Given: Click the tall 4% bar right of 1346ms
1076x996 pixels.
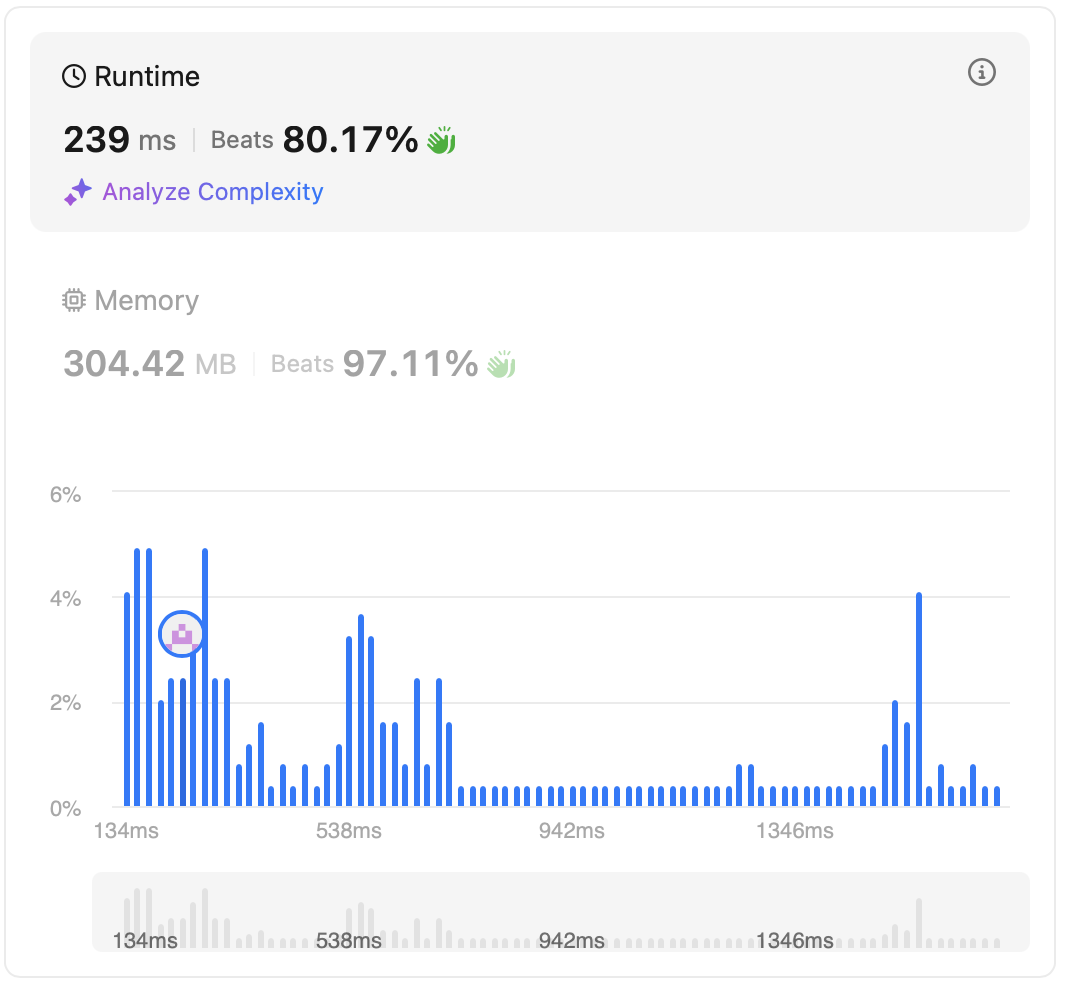Looking at the screenshot, I should pyautogui.click(x=919, y=699).
